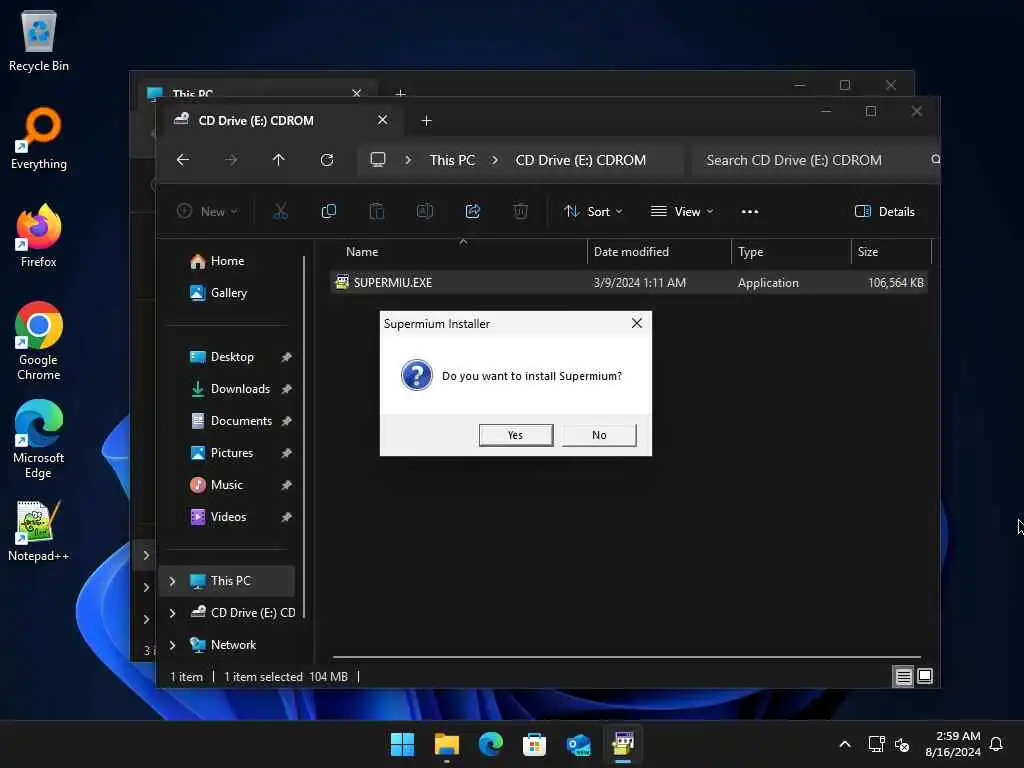The height and width of the screenshot is (768, 1024).
Task: Switch to details list view in status bar
Action: click(903, 677)
